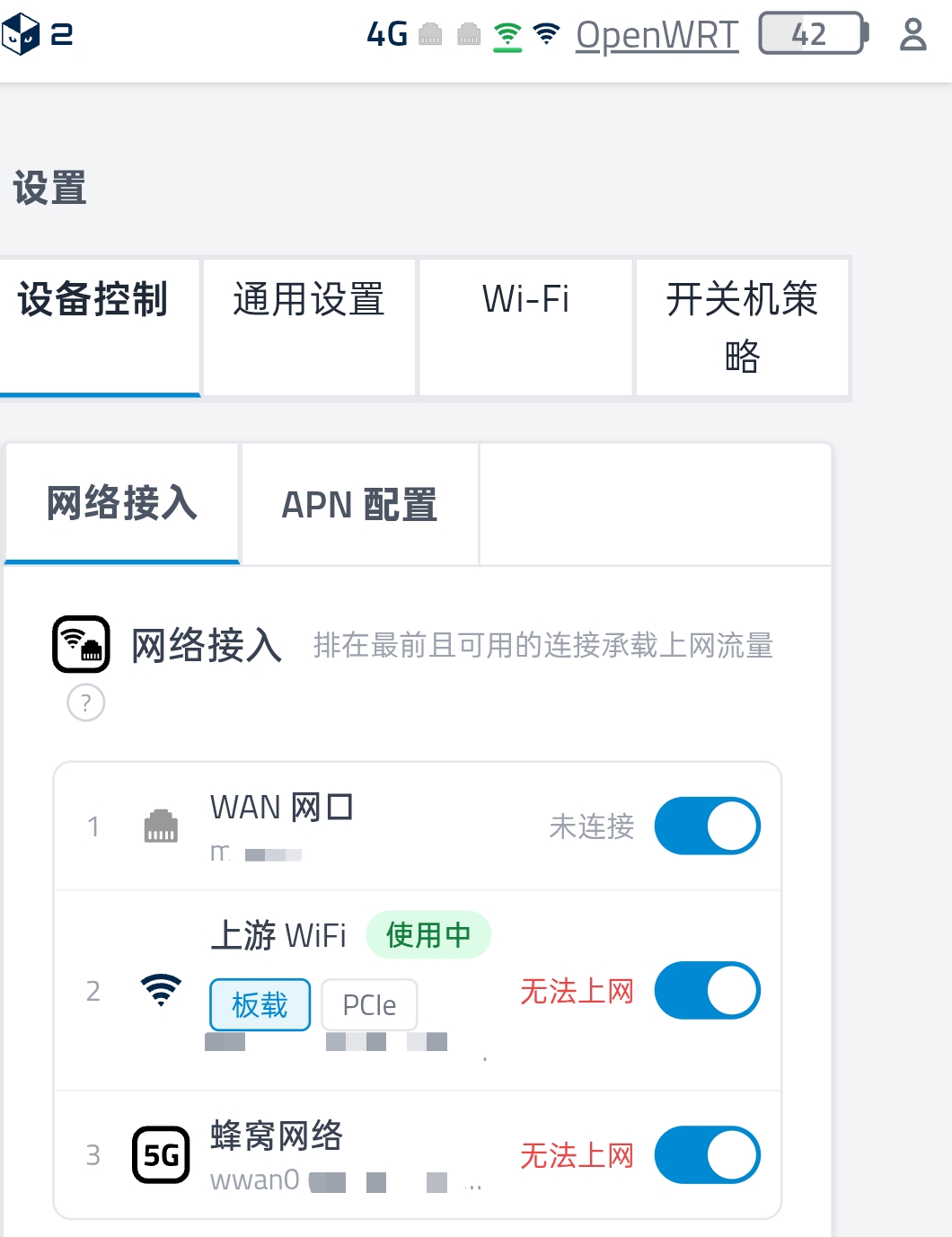The image size is (952, 1237).
Task: Open the user account profile icon
Action: 912,34
